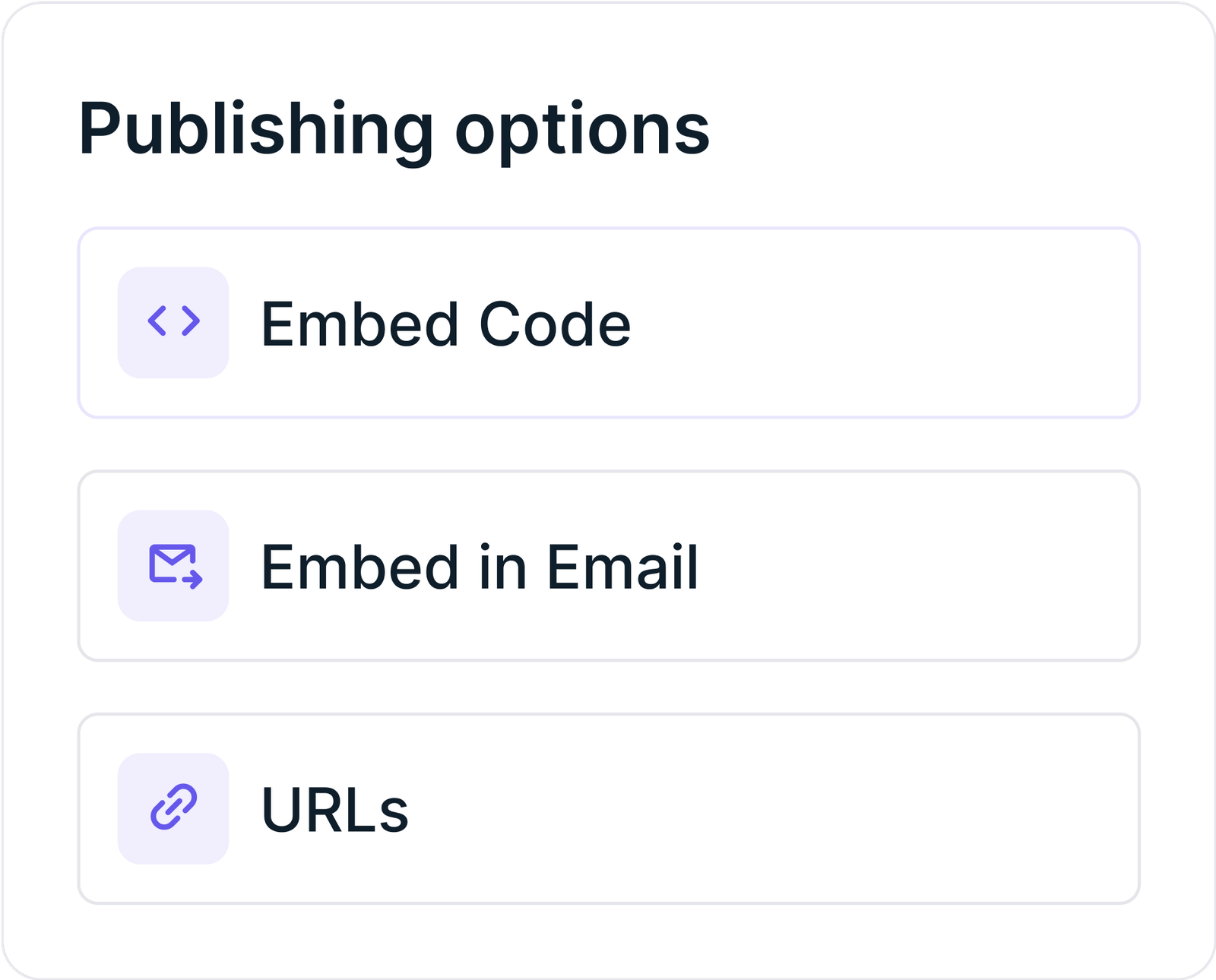The height and width of the screenshot is (980, 1216).
Task: Click the angle brackets code icon
Action: (x=173, y=321)
